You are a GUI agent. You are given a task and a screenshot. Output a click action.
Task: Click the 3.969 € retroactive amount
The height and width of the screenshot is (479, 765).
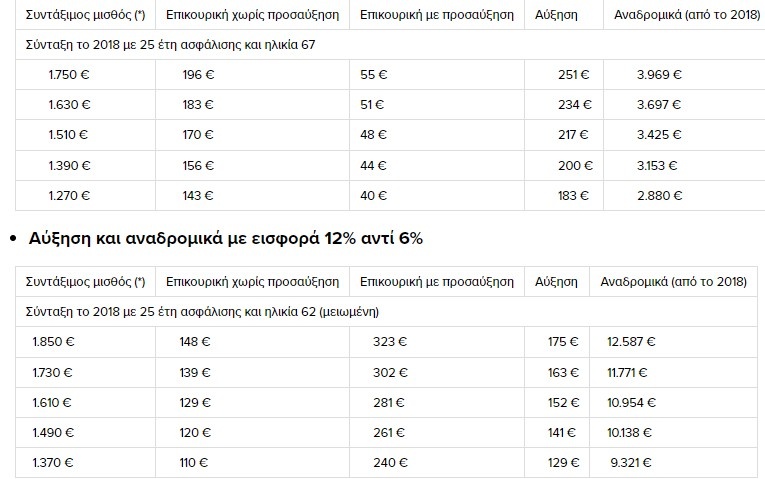coord(657,75)
